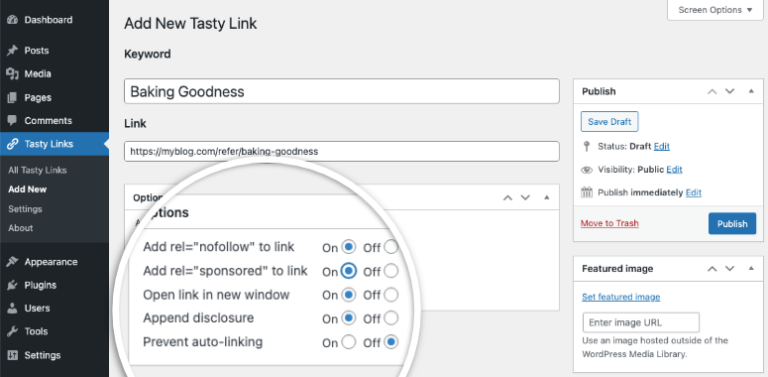Open the Plugins plug icon

(13, 285)
